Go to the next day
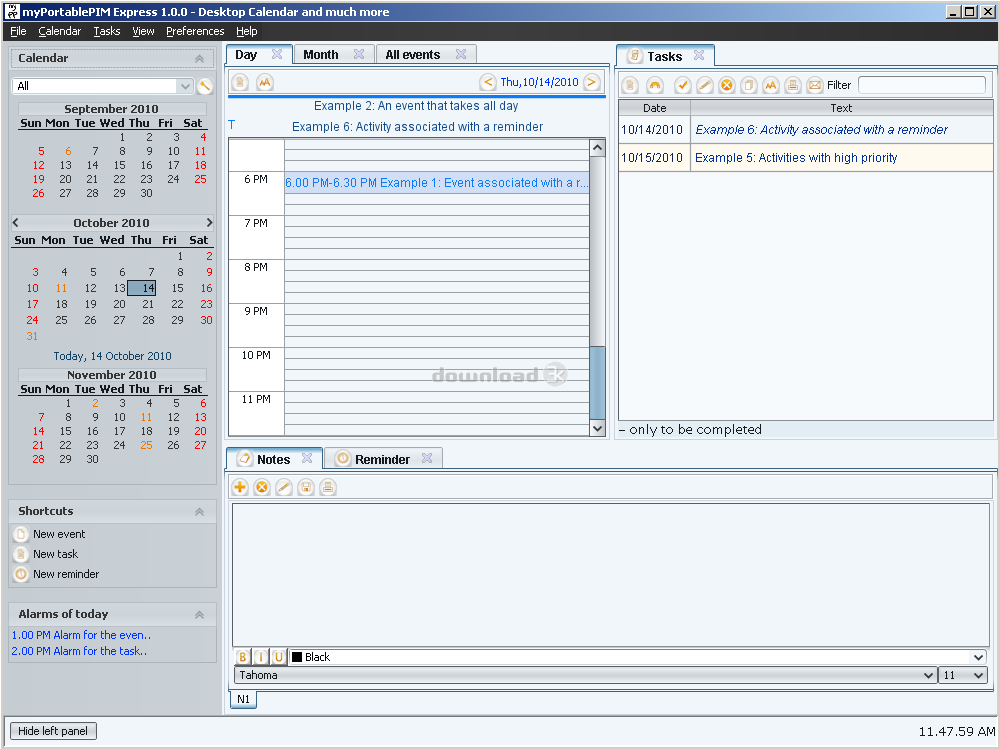Screen dimensions: 1000x749 tap(592, 82)
